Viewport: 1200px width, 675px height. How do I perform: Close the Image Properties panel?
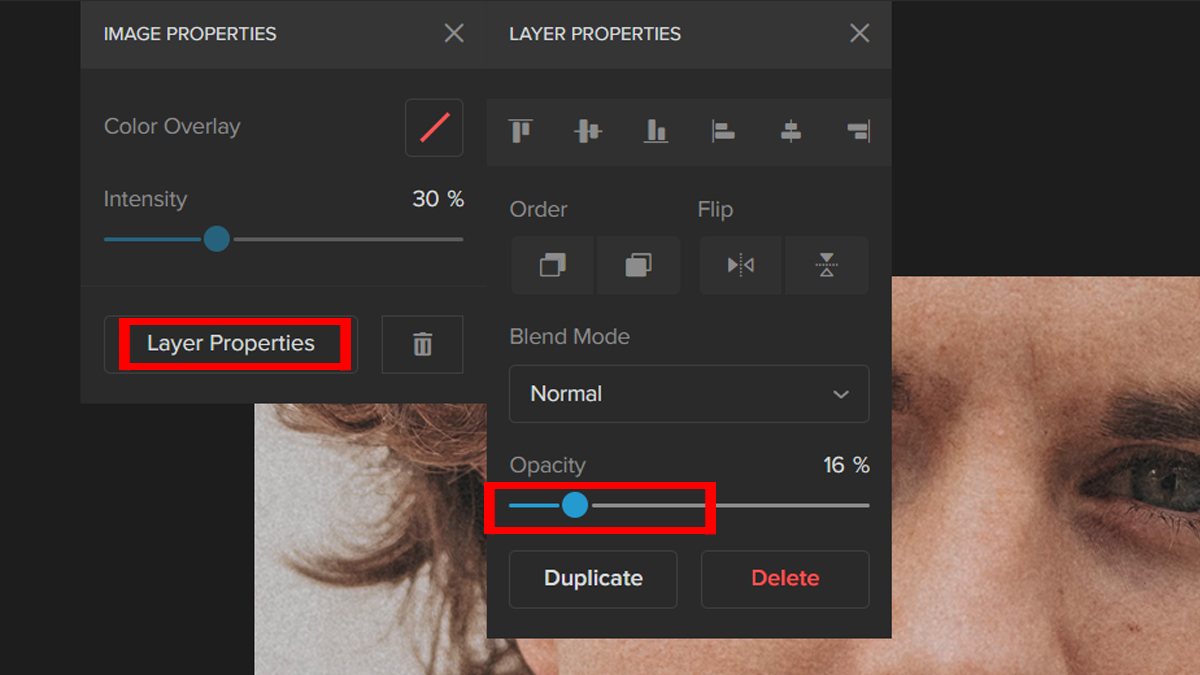(454, 34)
